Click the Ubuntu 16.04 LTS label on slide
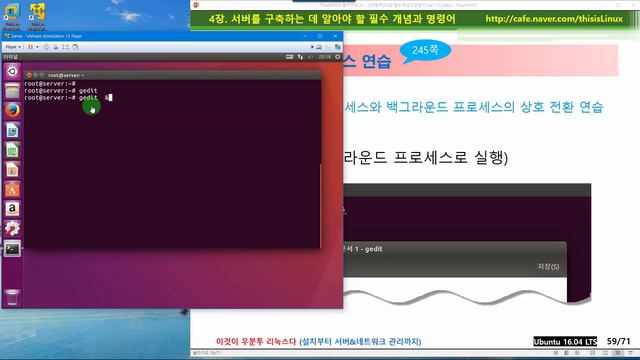The height and width of the screenshot is (360, 640). (x=565, y=342)
